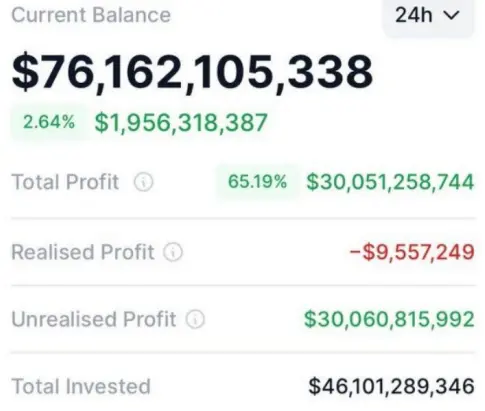Screen dimensions: 485x411
Task: Click the Total Invested row
Action: [x=243, y=387]
